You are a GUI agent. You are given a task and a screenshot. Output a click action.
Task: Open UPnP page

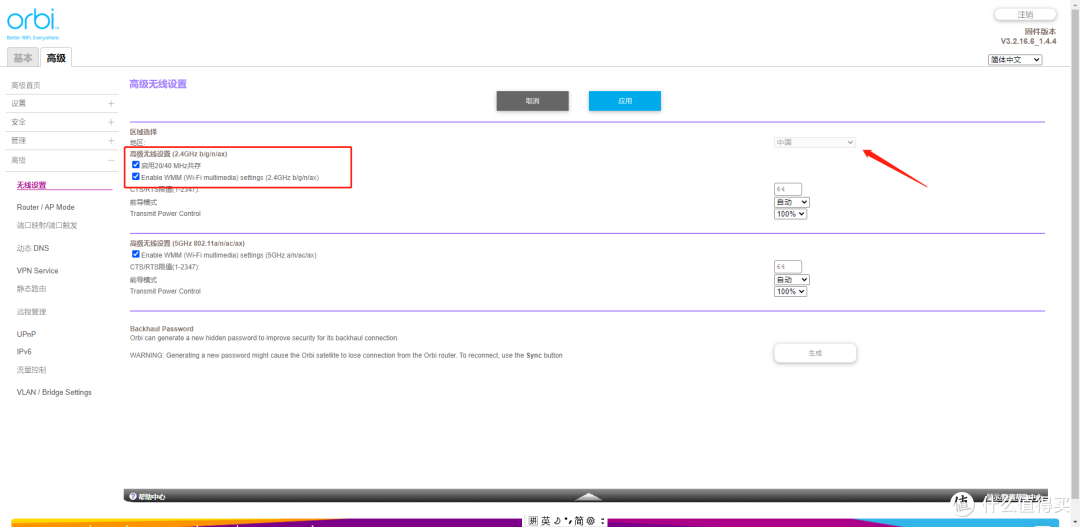[x=26, y=334]
